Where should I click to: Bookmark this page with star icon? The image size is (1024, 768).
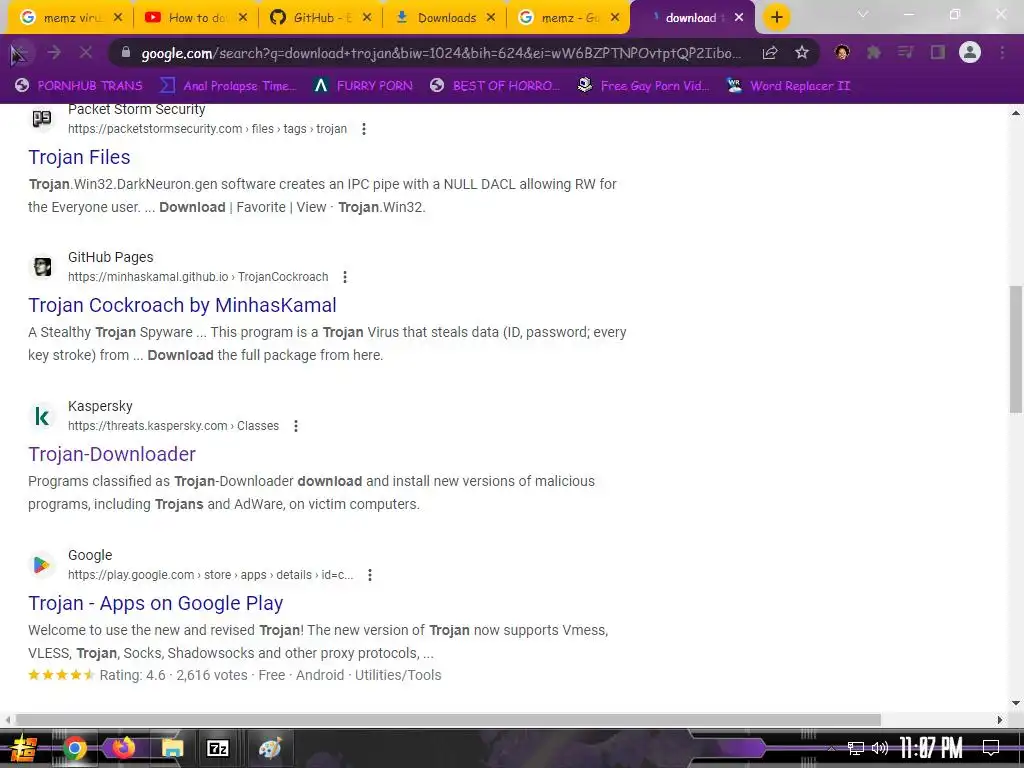click(x=802, y=53)
